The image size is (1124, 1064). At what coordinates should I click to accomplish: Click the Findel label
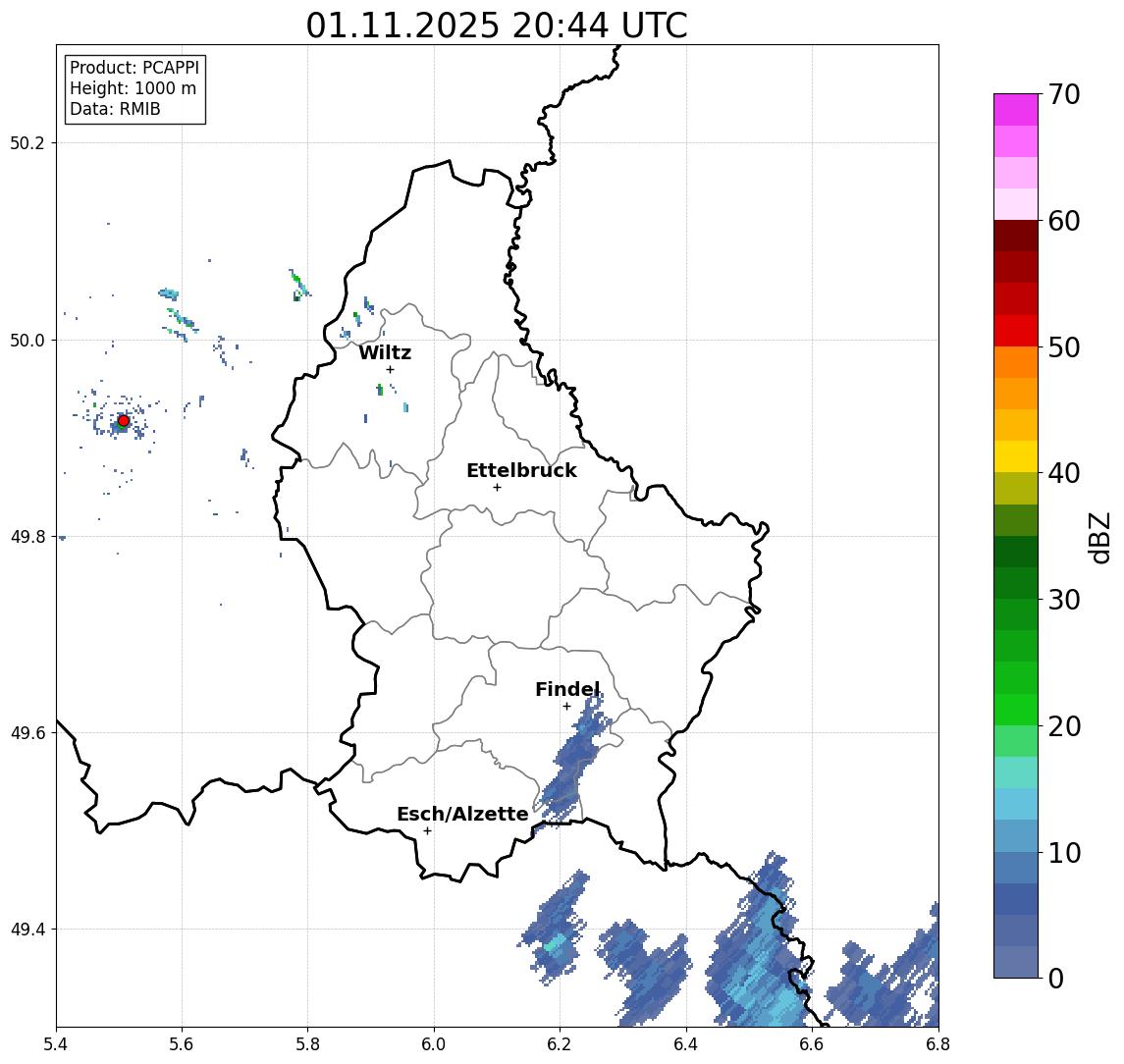567,689
